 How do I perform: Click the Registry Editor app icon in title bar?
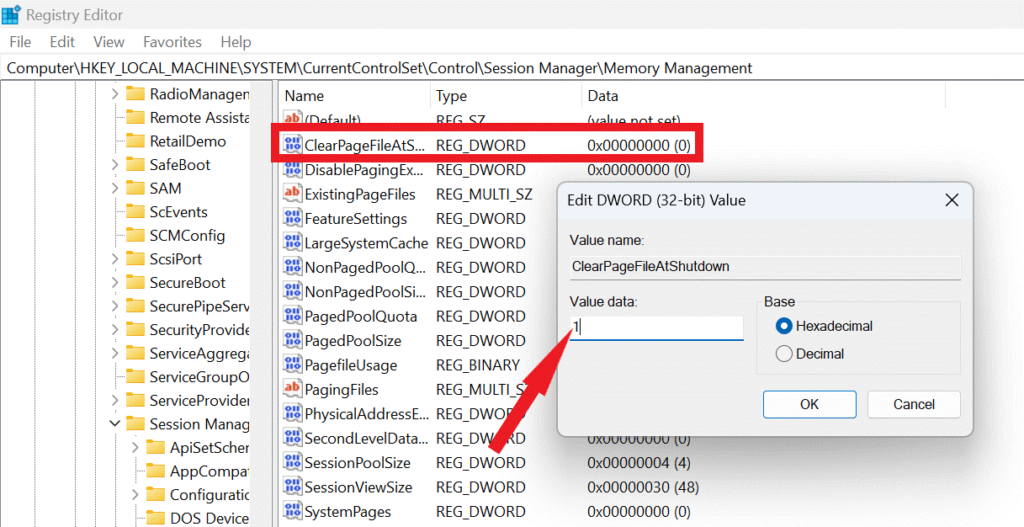[x=12, y=15]
